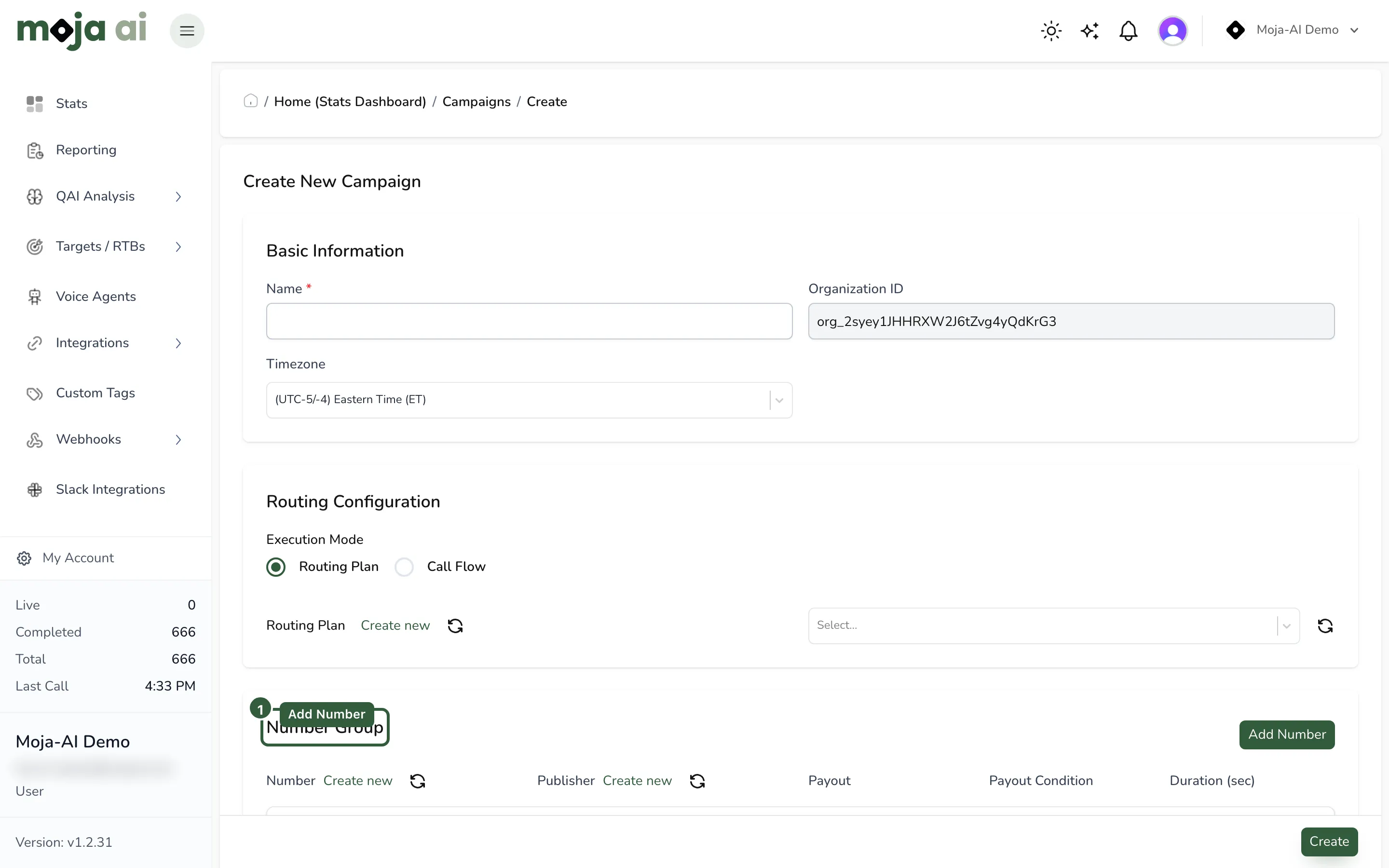This screenshot has width=1389, height=868.
Task: Click the breadcrumb home icon
Action: 250,101
